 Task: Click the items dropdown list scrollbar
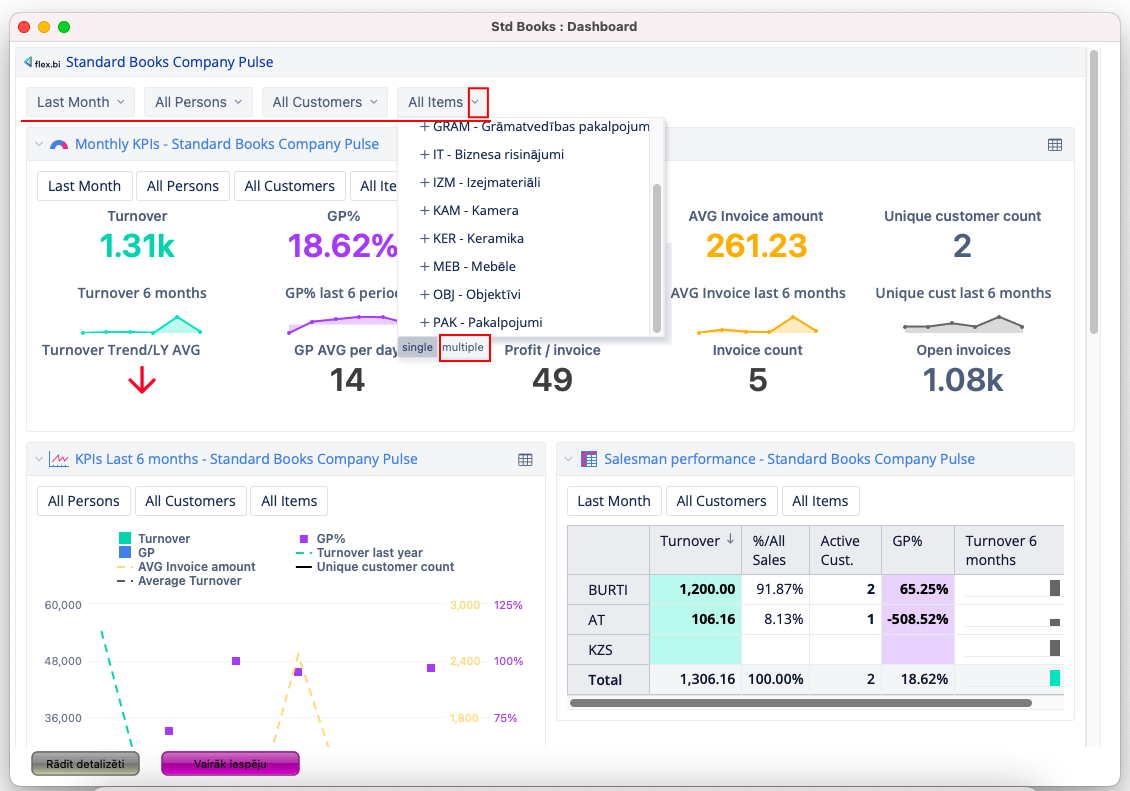[656, 257]
